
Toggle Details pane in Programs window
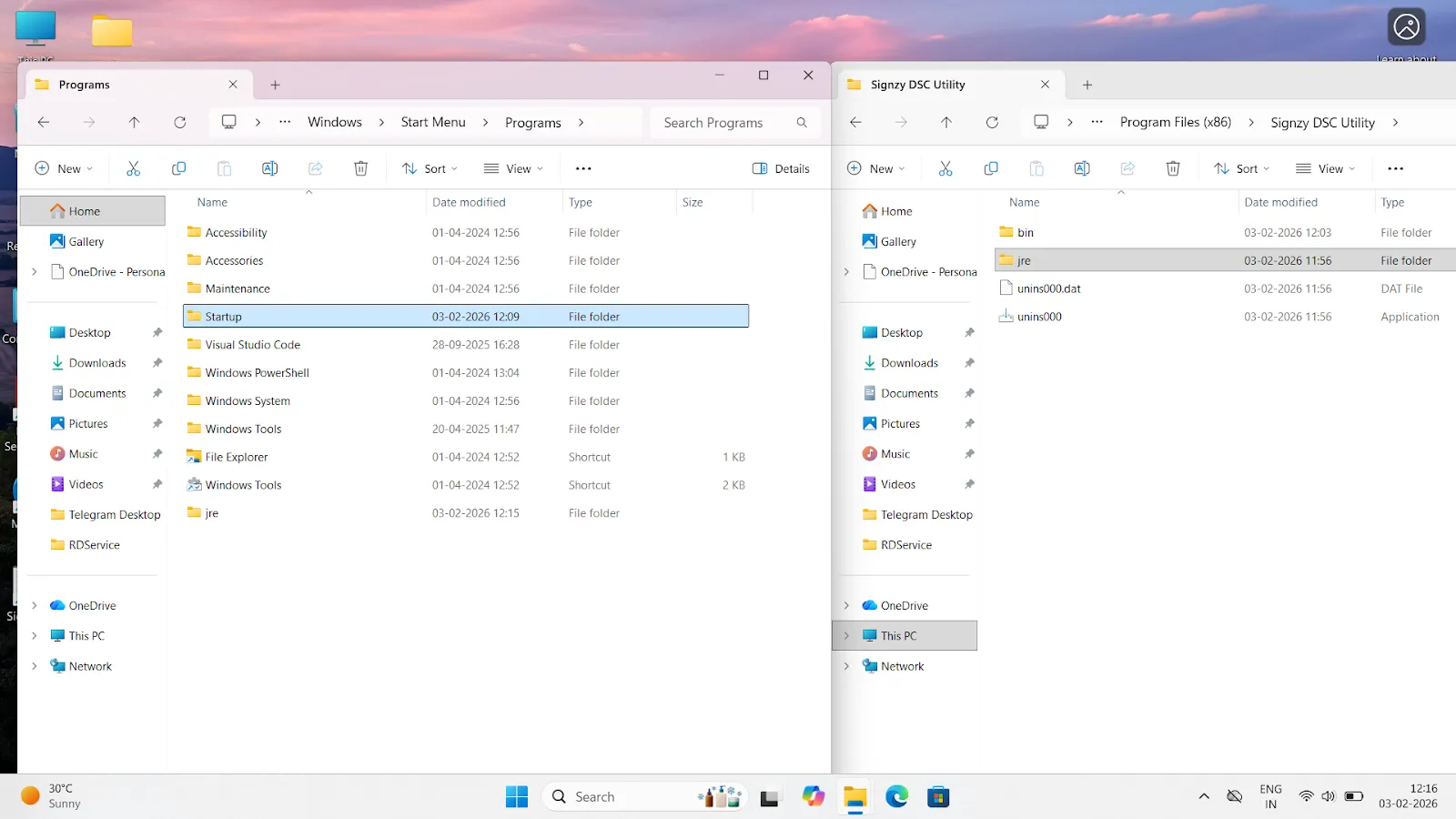[x=781, y=168]
